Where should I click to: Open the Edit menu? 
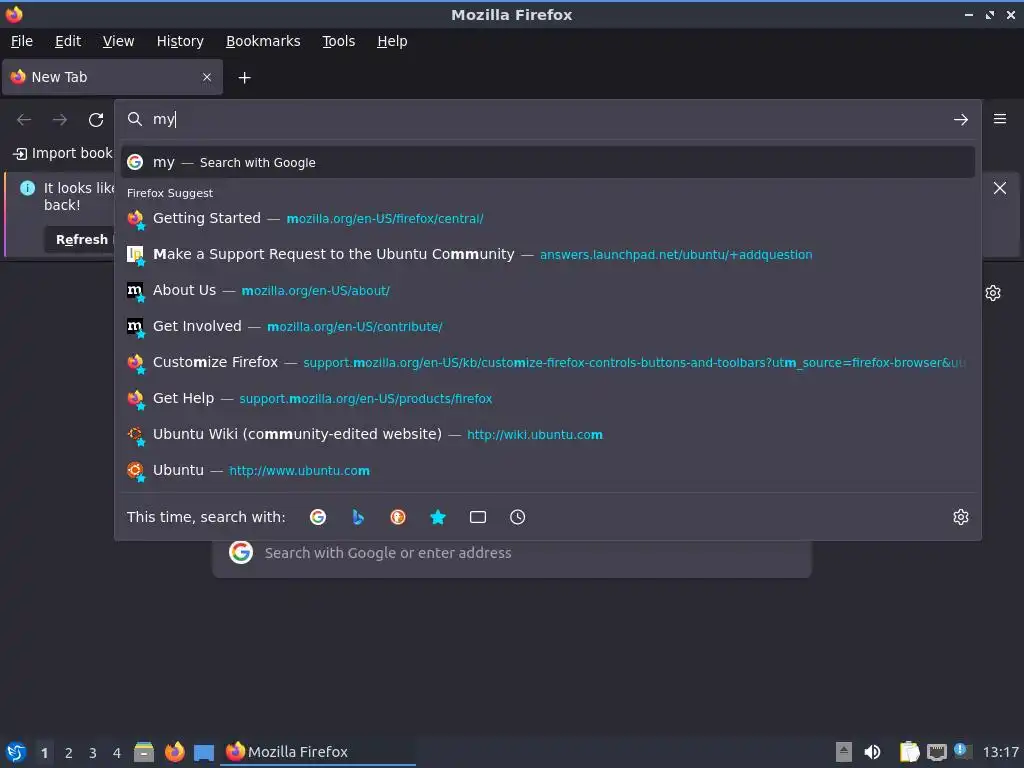pyautogui.click(x=68, y=41)
